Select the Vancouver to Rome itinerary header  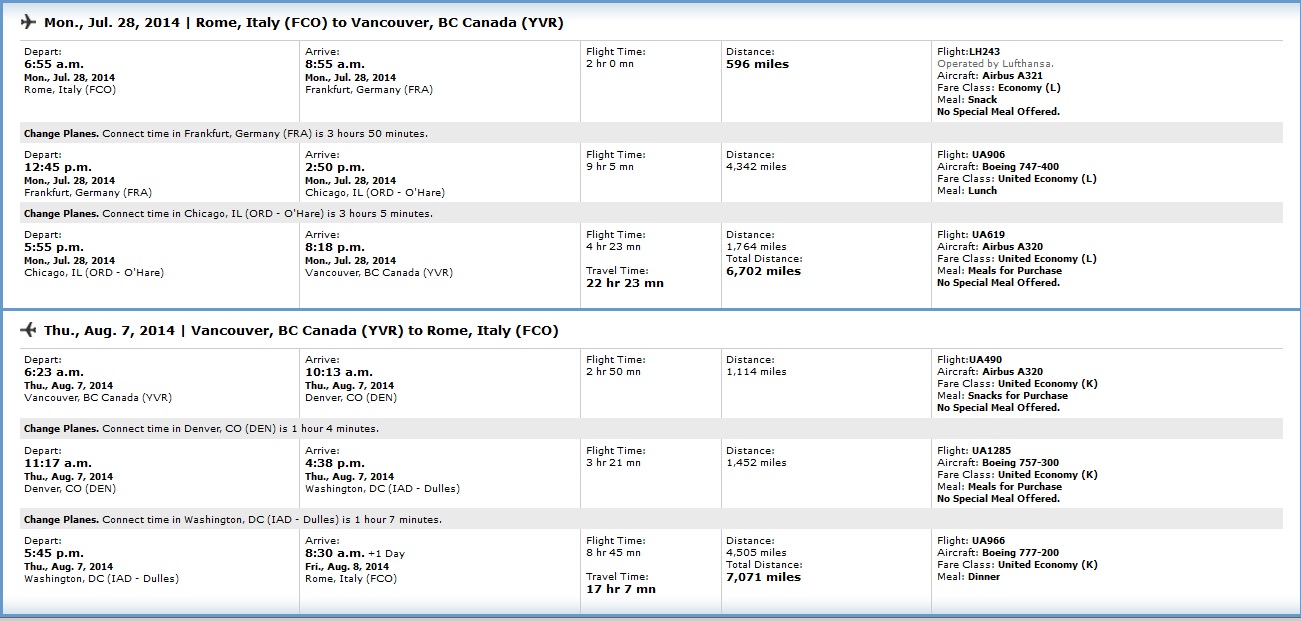[301, 330]
